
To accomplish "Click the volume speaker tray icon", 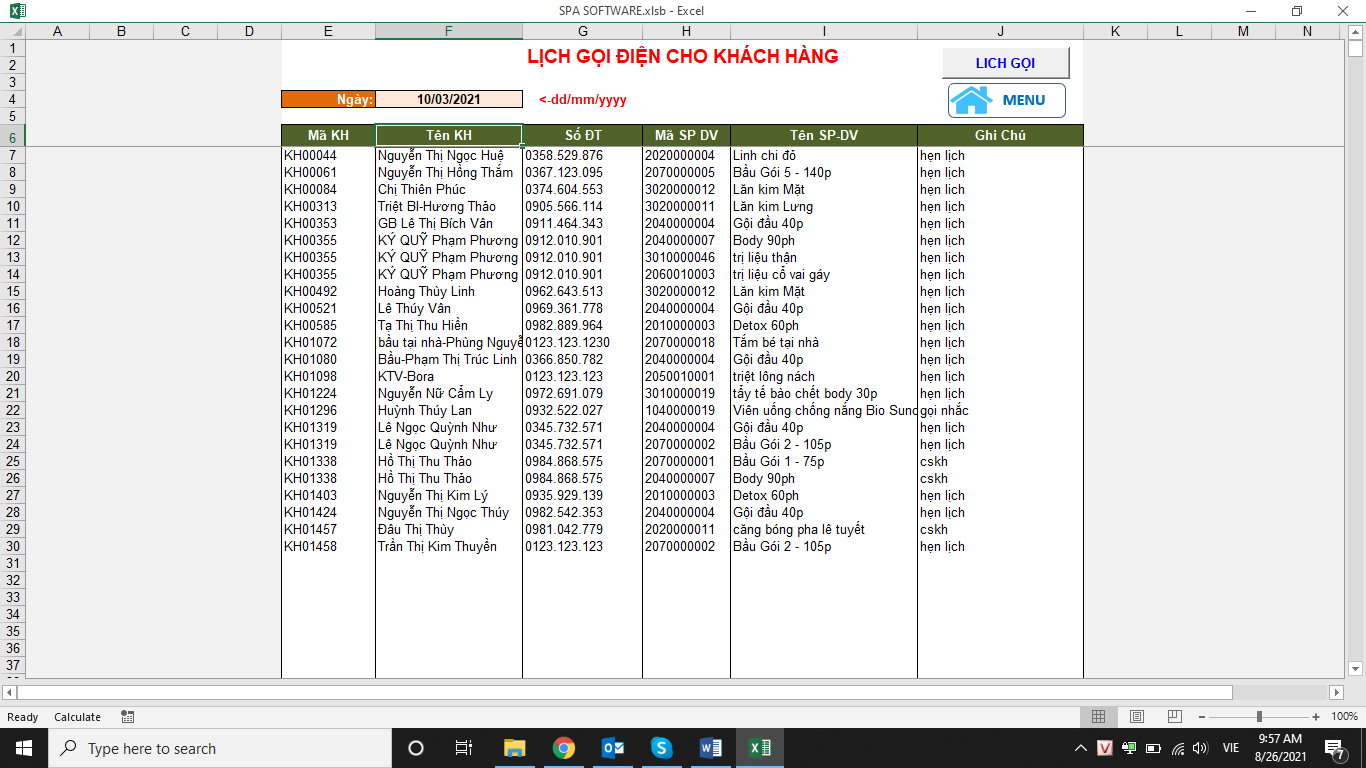I will click(1200, 748).
